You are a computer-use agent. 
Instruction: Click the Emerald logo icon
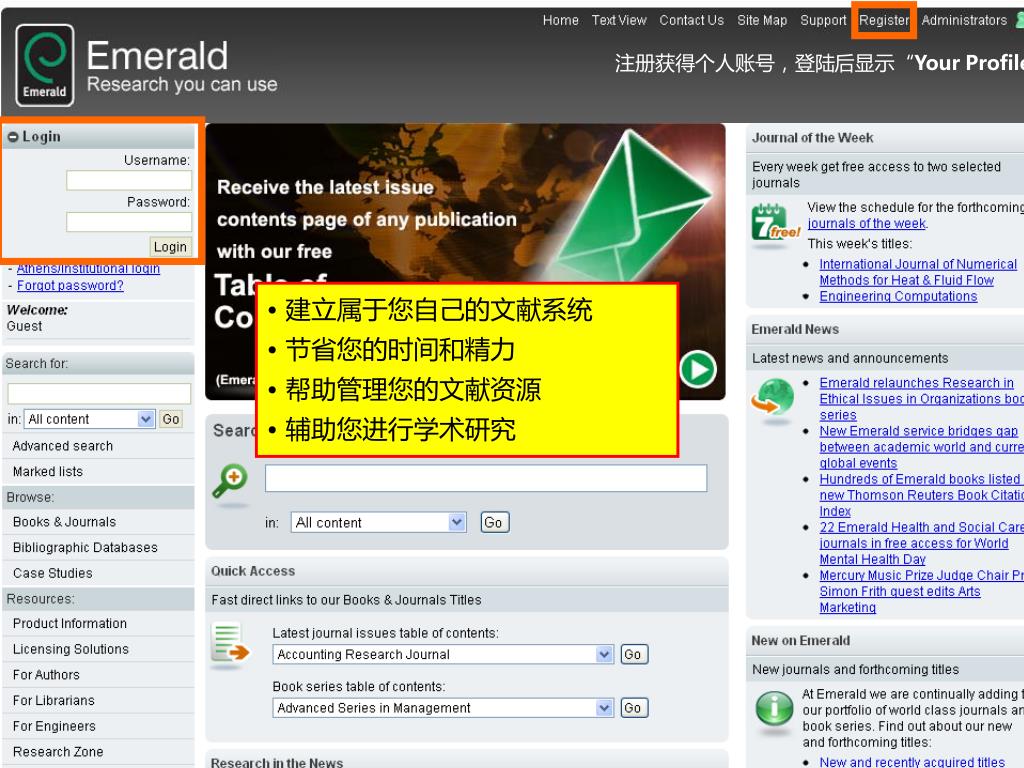point(44,65)
